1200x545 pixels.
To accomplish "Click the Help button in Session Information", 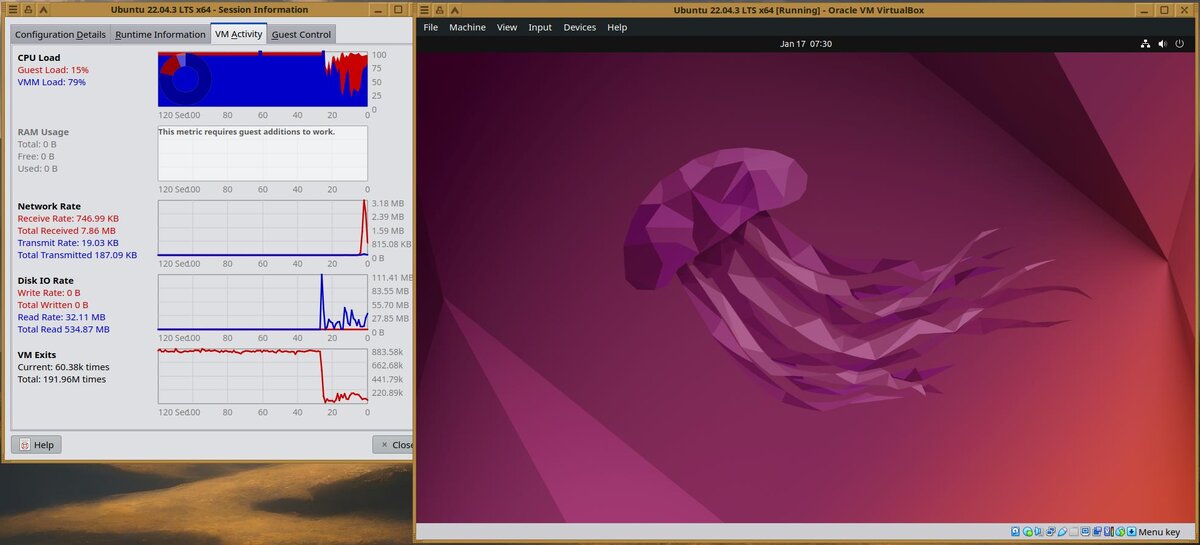I will coord(36,444).
